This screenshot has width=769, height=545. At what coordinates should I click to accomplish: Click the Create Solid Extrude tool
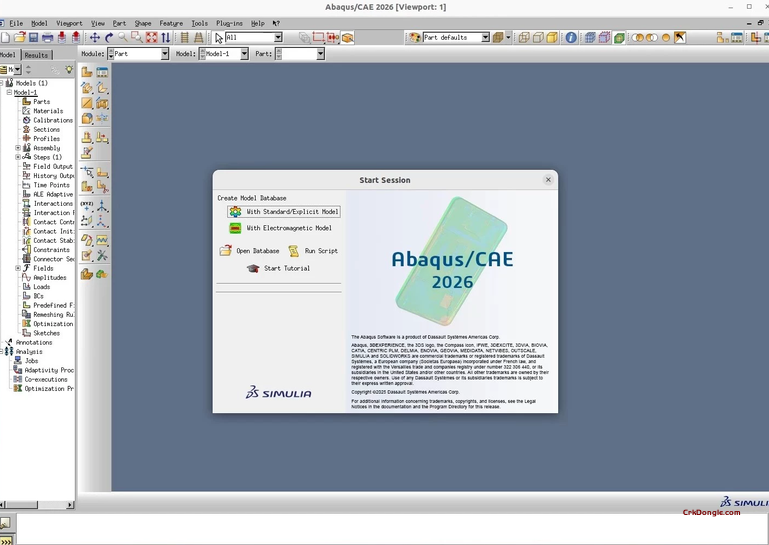(x=87, y=88)
